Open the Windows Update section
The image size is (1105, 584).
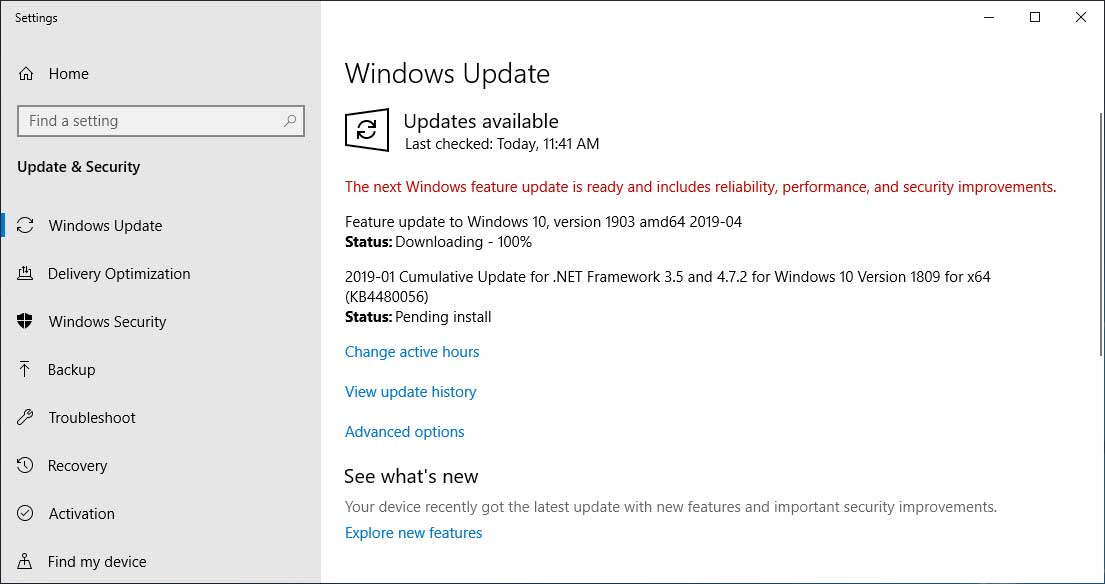click(x=105, y=226)
